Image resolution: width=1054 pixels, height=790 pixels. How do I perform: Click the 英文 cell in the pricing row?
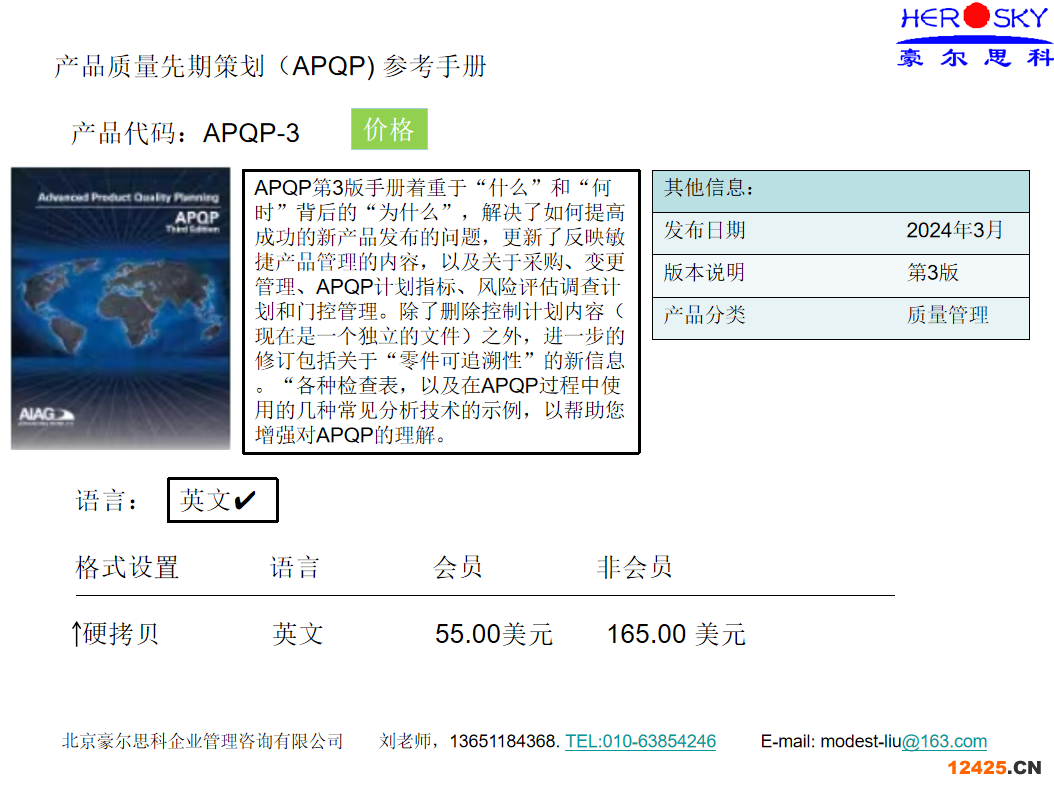[x=298, y=634]
